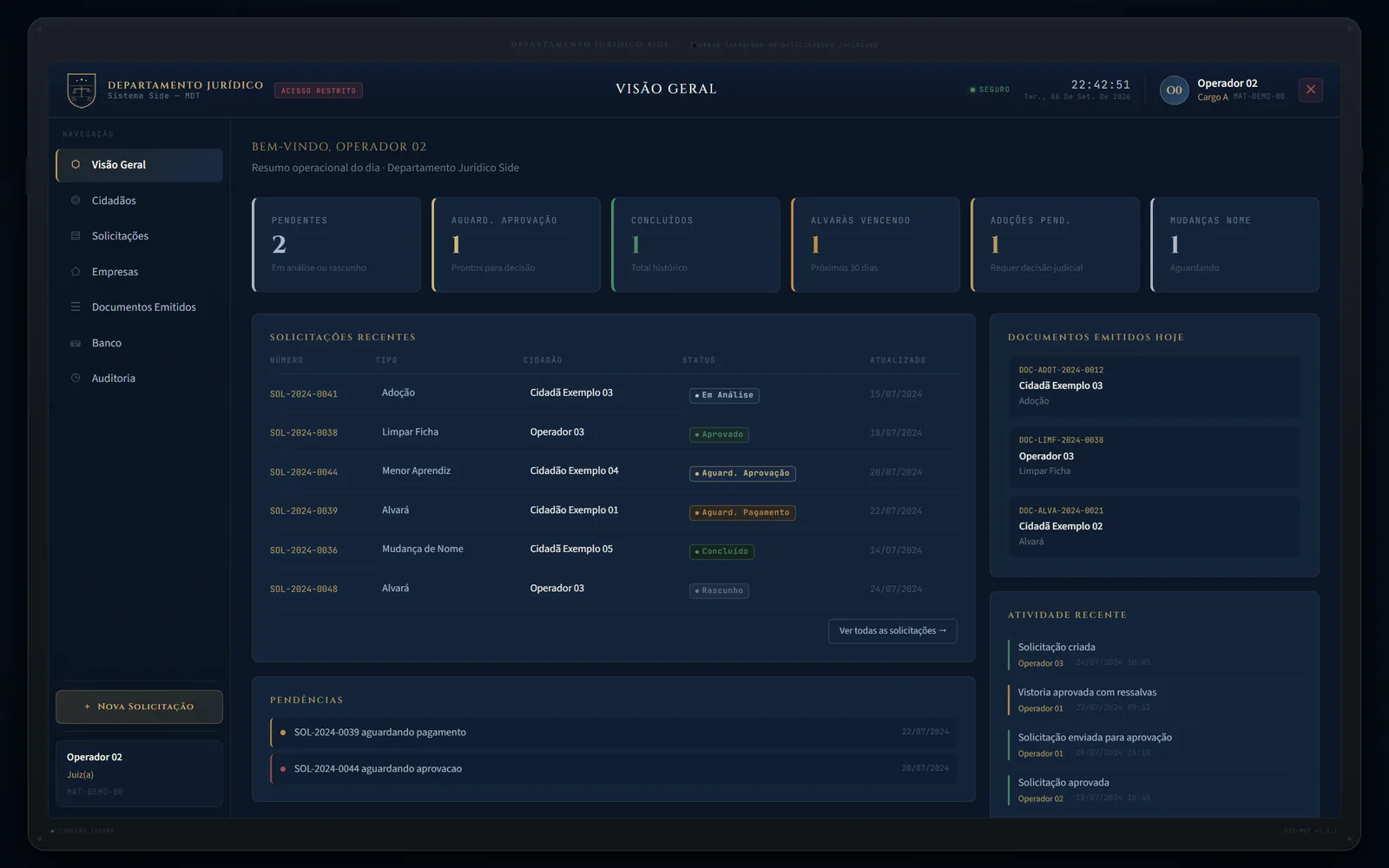Open the Auditoria section

point(140,378)
